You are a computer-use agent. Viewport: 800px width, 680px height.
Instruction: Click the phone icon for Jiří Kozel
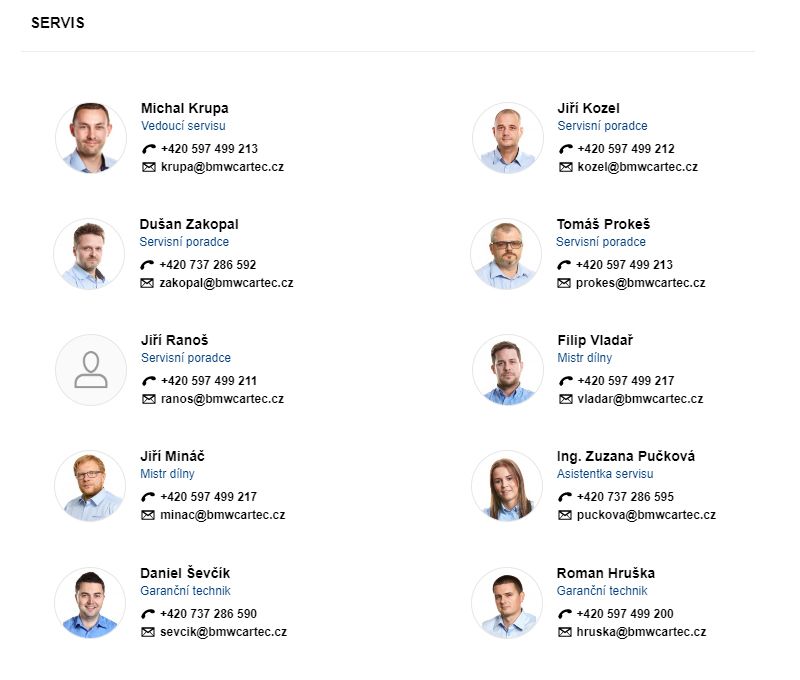click(566, 149)
